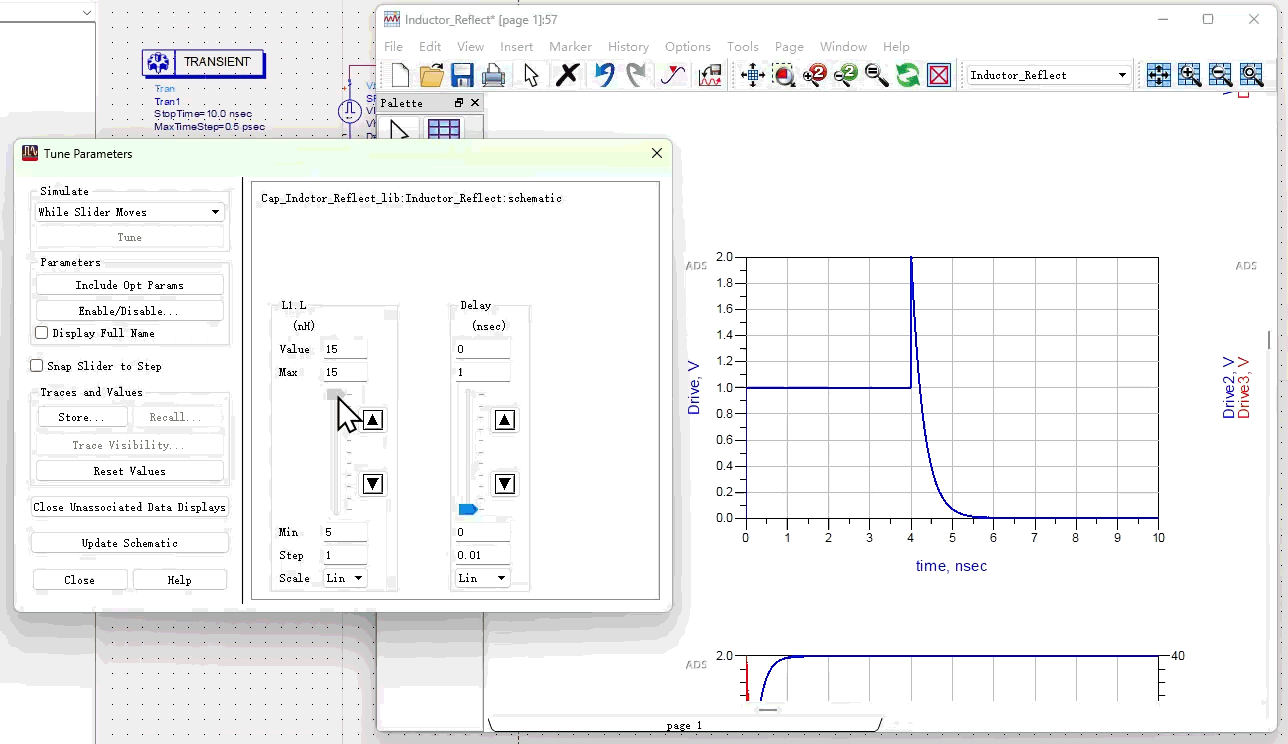Click the red crossed-box icon
The height and width of the screenshot is (744, 1288).
(x=939, y=75)
